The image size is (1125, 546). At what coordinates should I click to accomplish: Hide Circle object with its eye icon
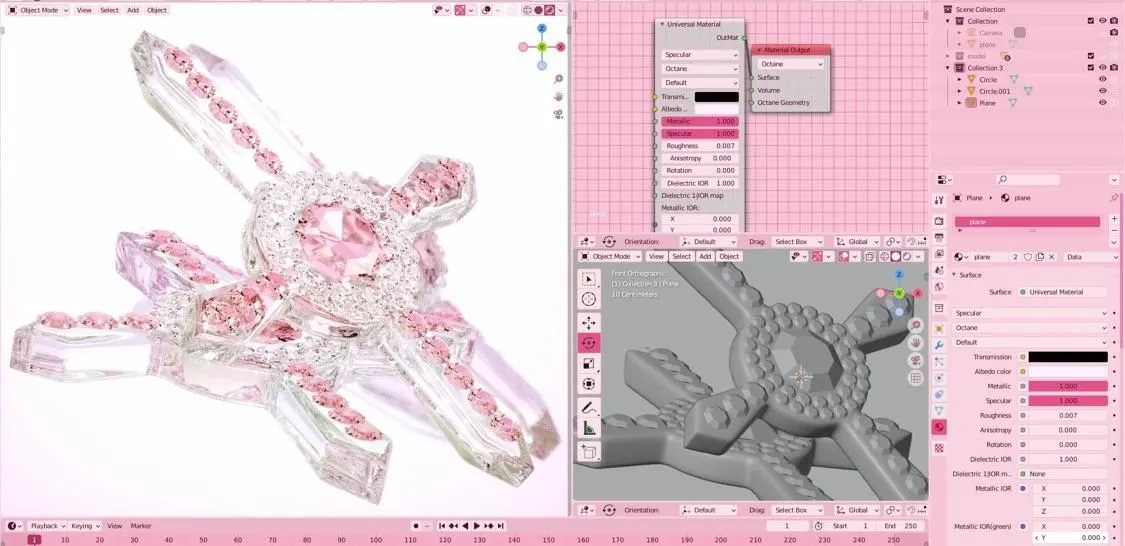(x=1103, y=80)
